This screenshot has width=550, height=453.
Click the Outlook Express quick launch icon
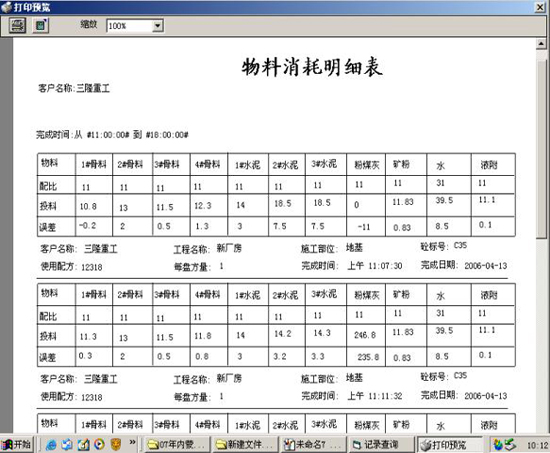(x=67, y=445)
